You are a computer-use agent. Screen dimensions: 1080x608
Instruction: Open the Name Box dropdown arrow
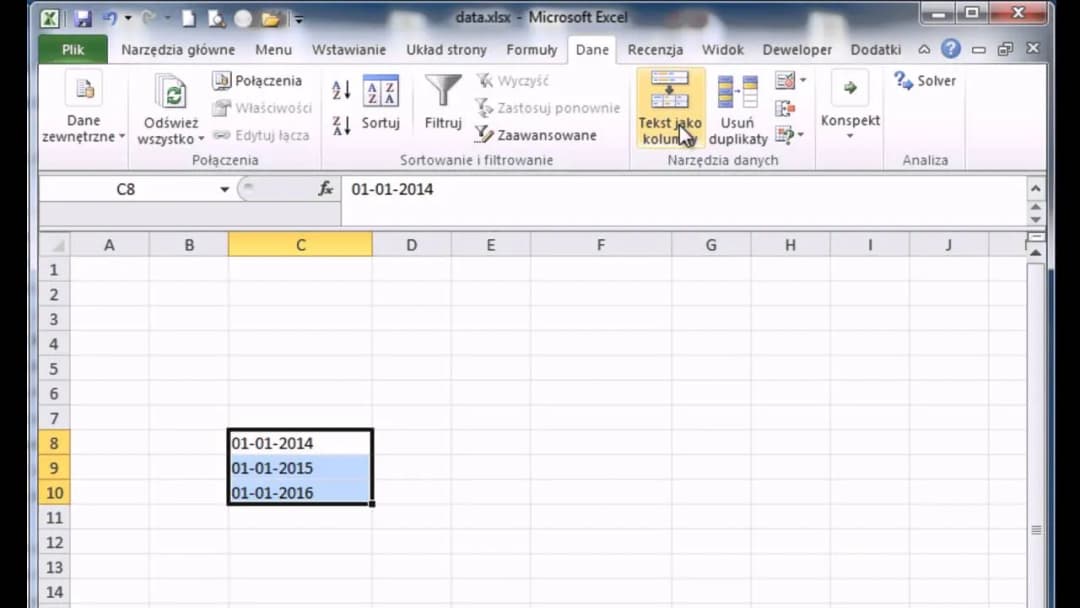225,189
